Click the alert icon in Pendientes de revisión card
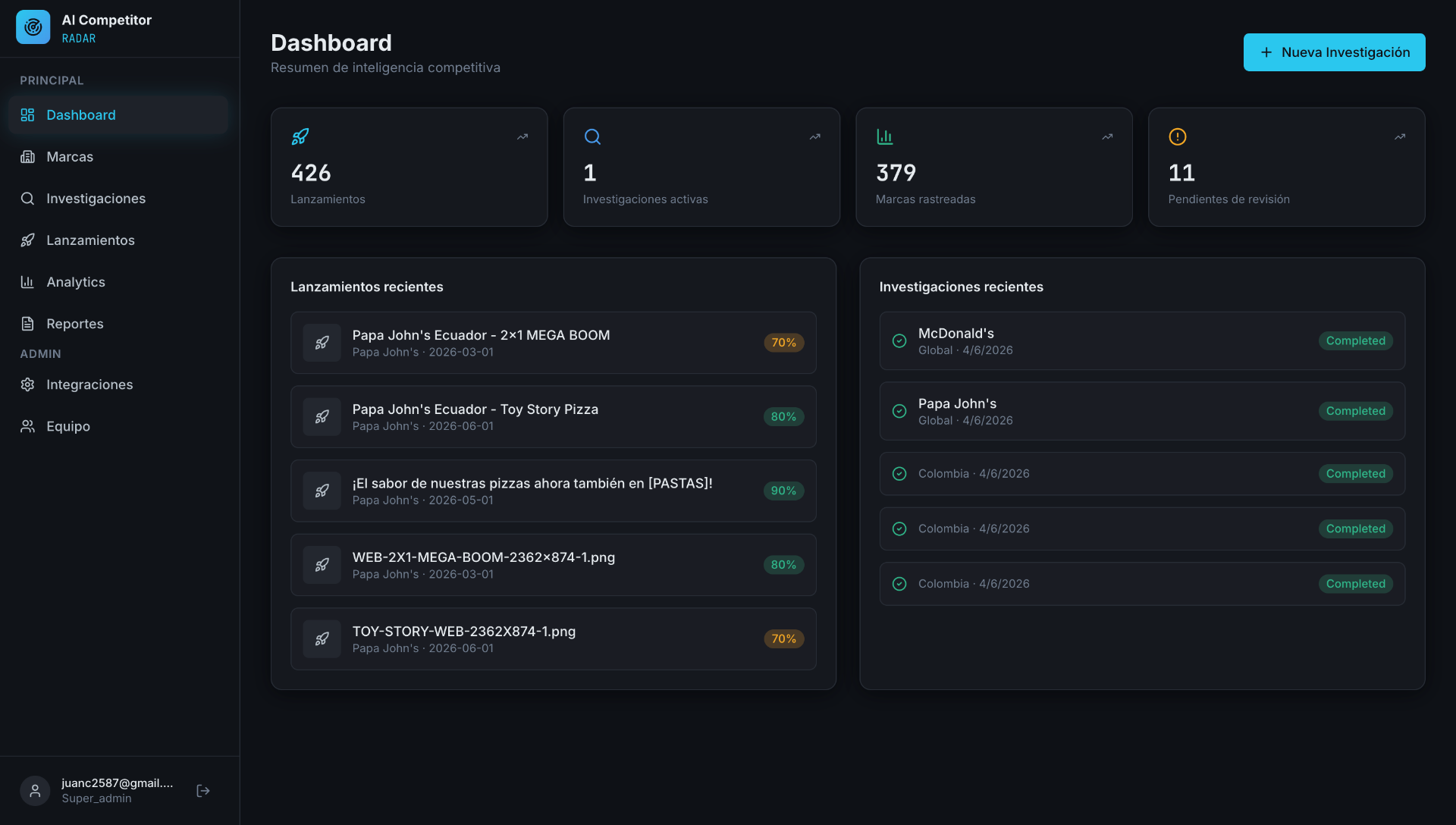This screenshot has height=825, width=1456. click(x=1178, y=136)
